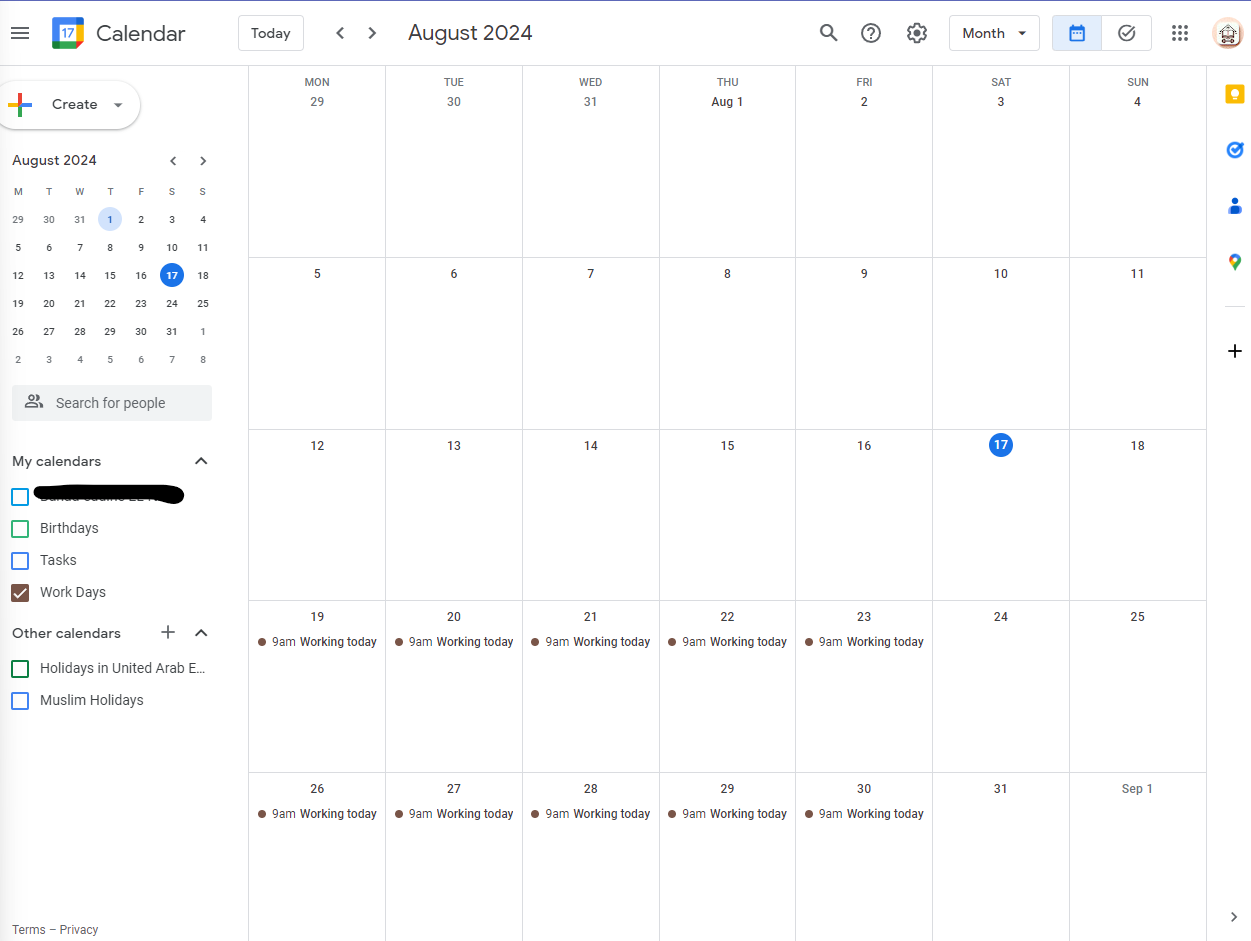Open Working today event on Friday 30
Image resolution: width=1251 pixels, height=941 pixels.
point(864,814)
